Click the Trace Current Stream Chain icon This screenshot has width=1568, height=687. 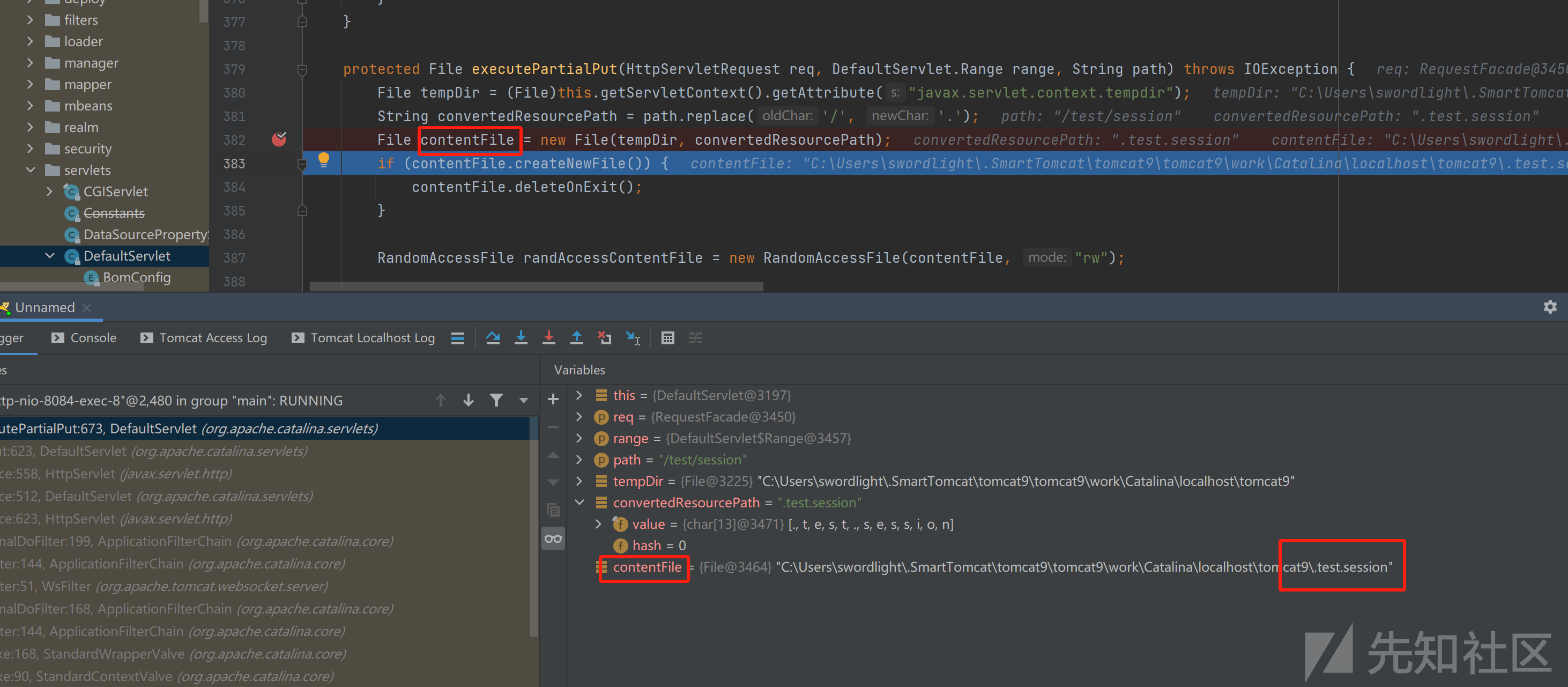696,338
